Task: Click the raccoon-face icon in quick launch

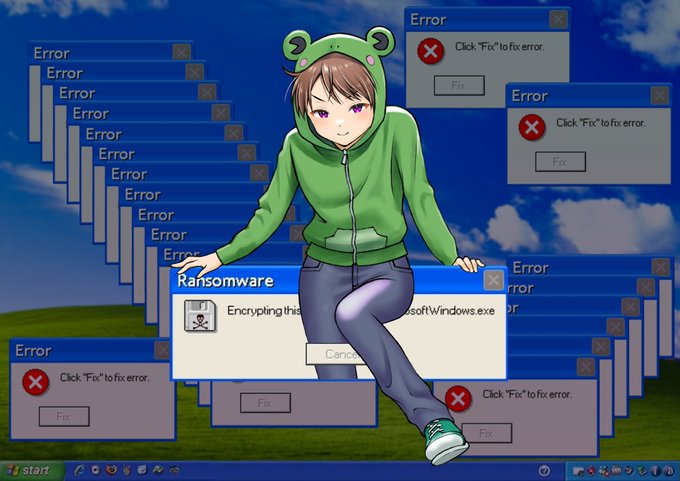Action: click(174, 470)
